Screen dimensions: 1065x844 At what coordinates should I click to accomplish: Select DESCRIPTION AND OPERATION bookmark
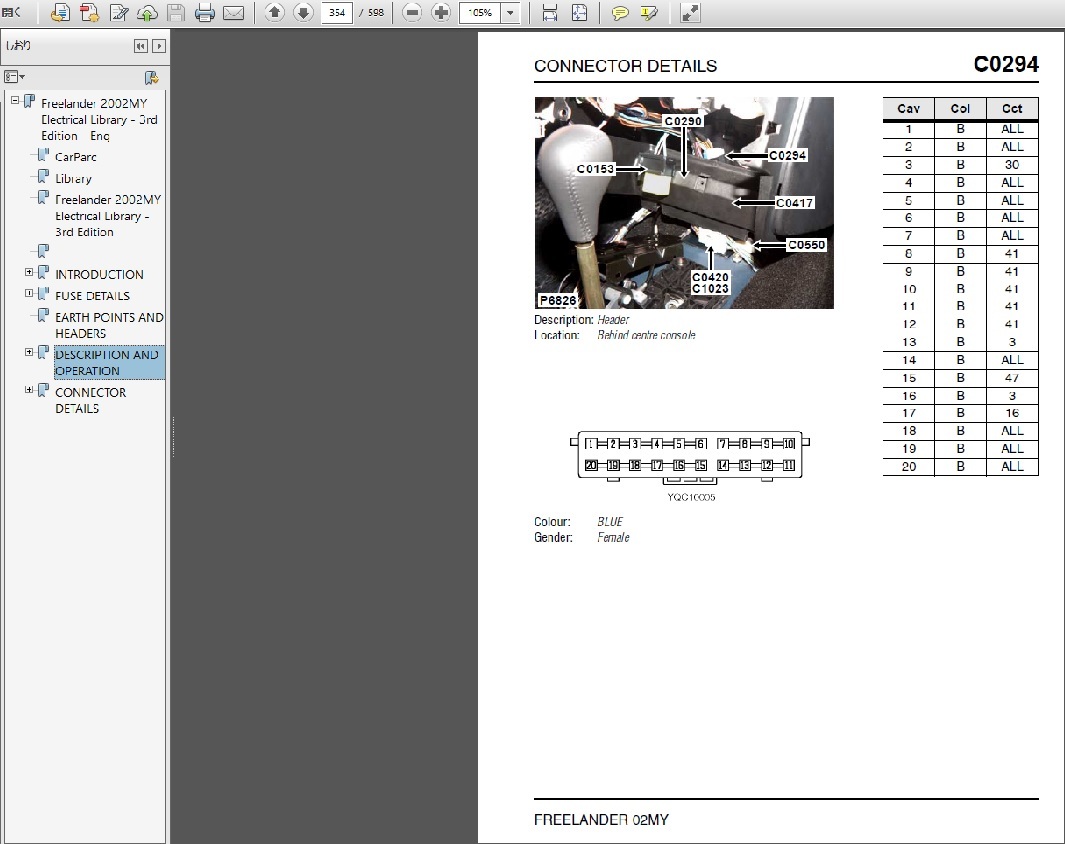tap(107, 363)
